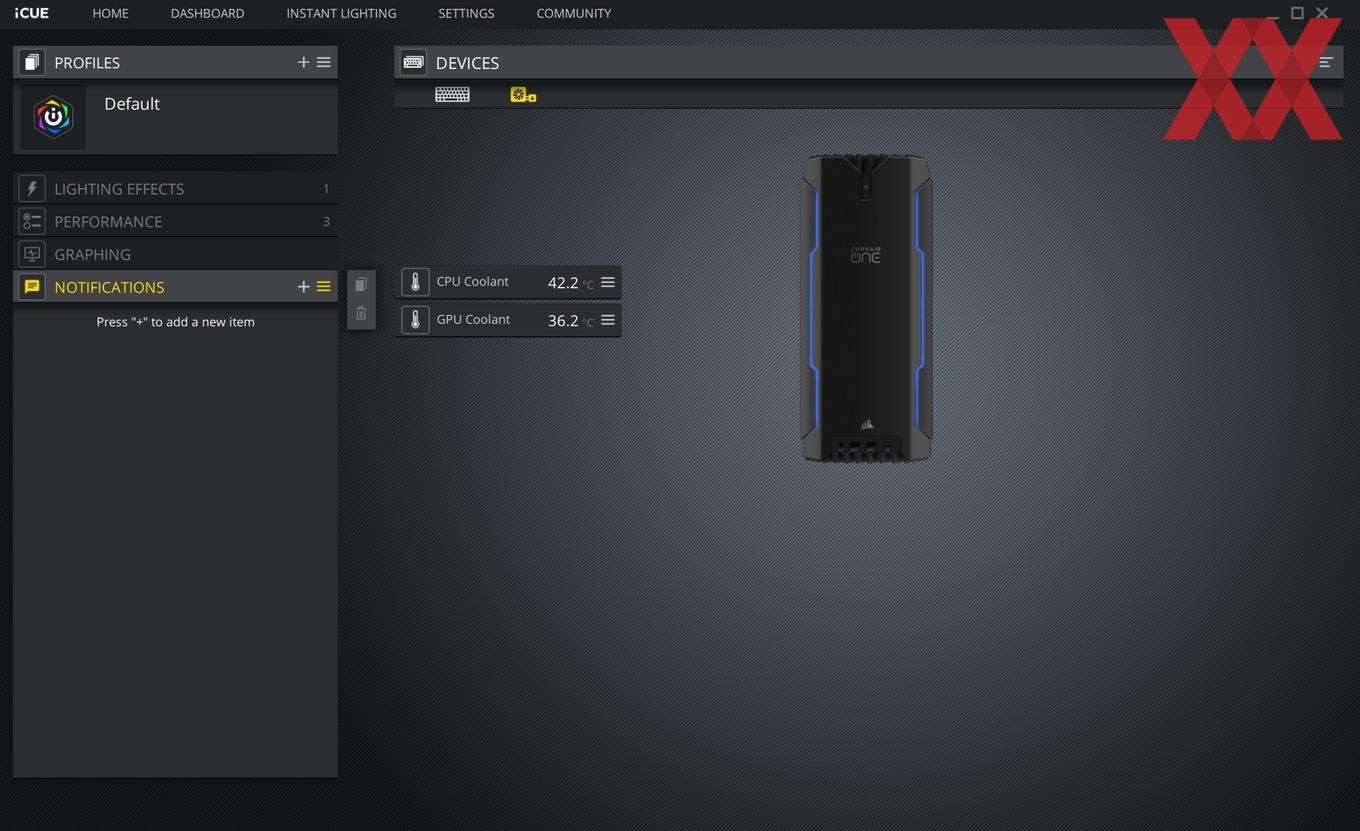
Task: Select the yellow Corsair One device icon
Action: coord(523,95)
